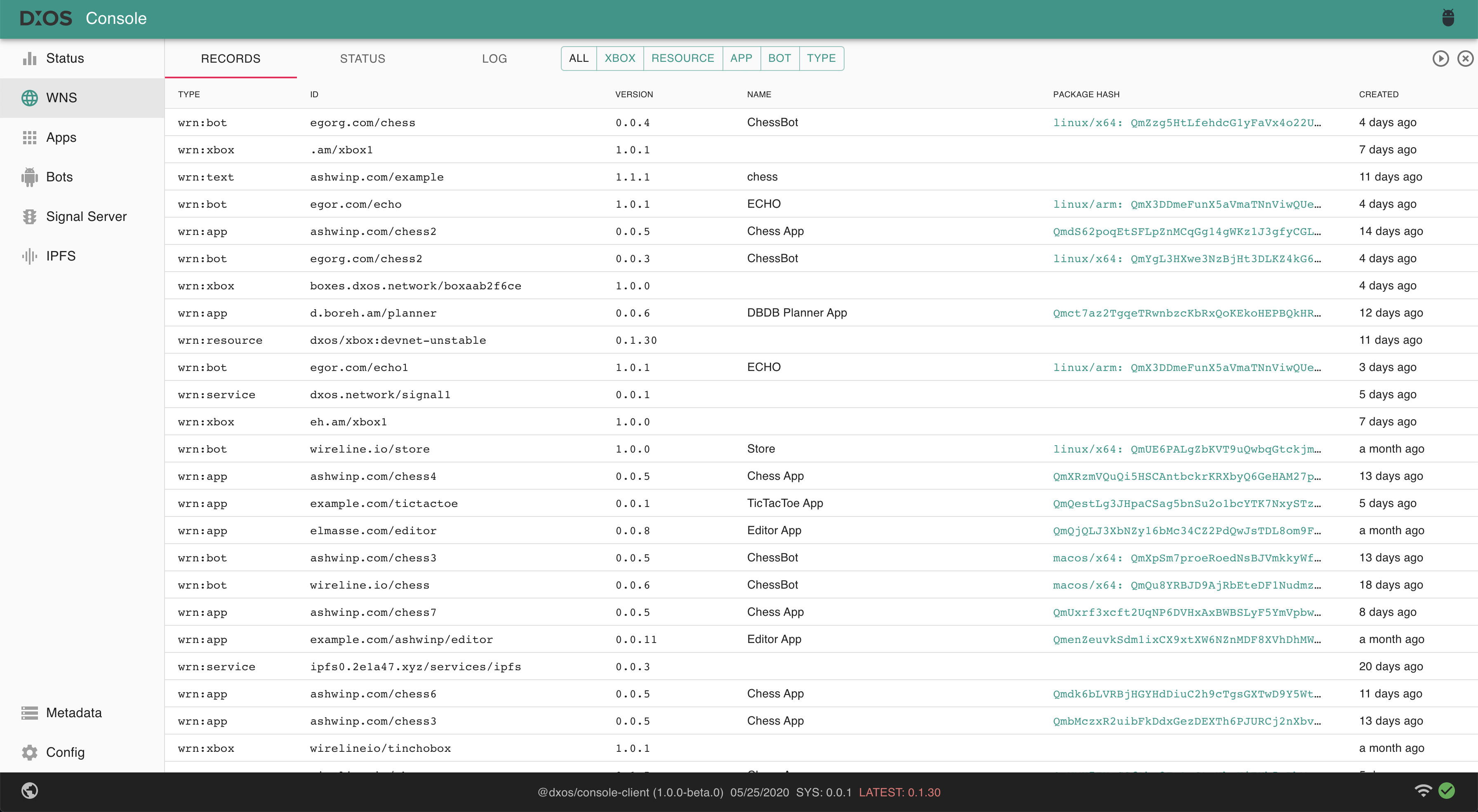Click the WNS sidebar icon

pos(30,98)
